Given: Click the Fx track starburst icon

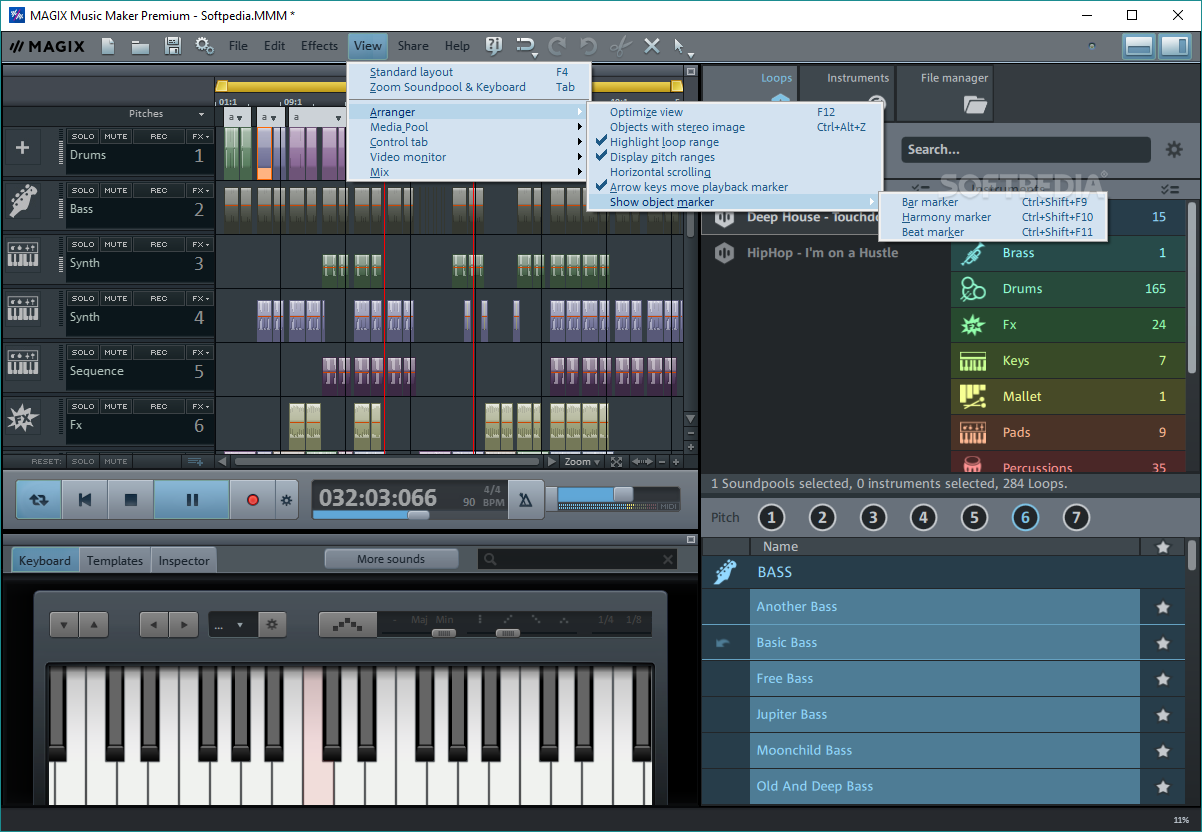Looking at the screenshot, I should (x=23, y=418).
